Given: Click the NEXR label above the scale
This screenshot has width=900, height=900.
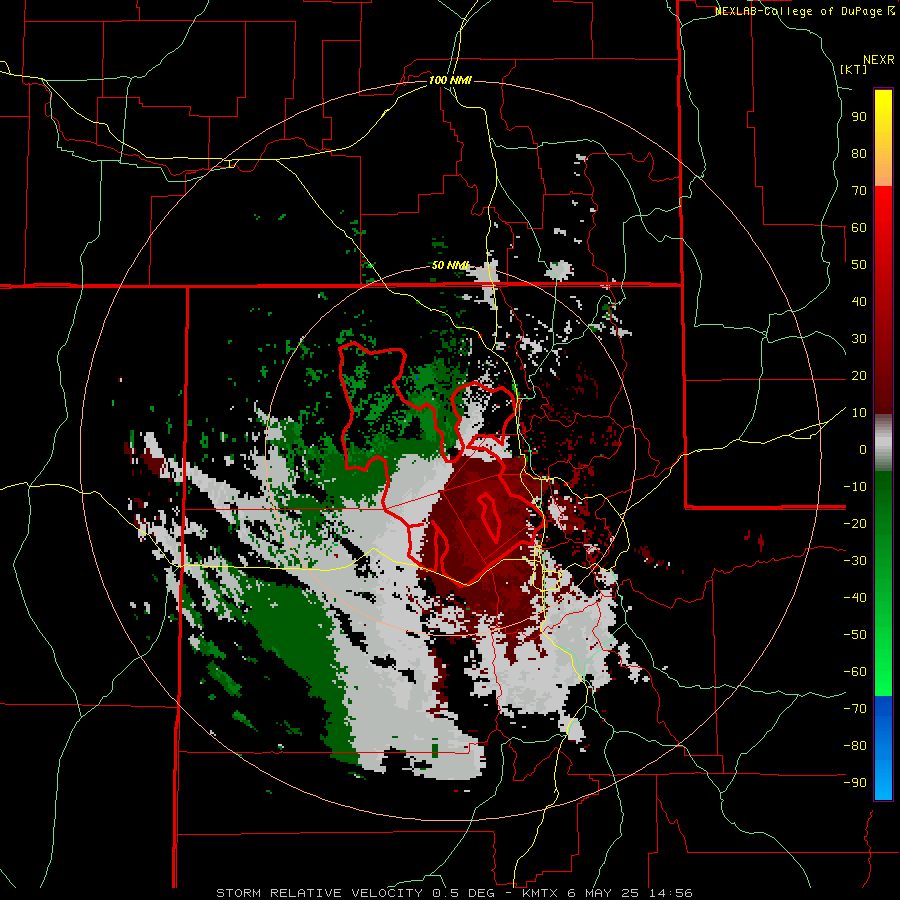Looking at the screenshot, I should 878,60.
